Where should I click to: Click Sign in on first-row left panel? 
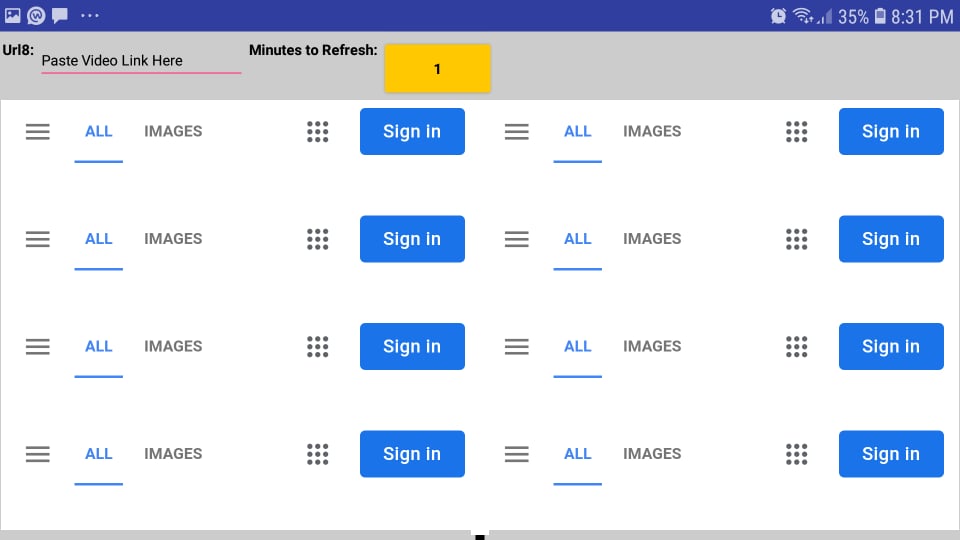point(412,132)
